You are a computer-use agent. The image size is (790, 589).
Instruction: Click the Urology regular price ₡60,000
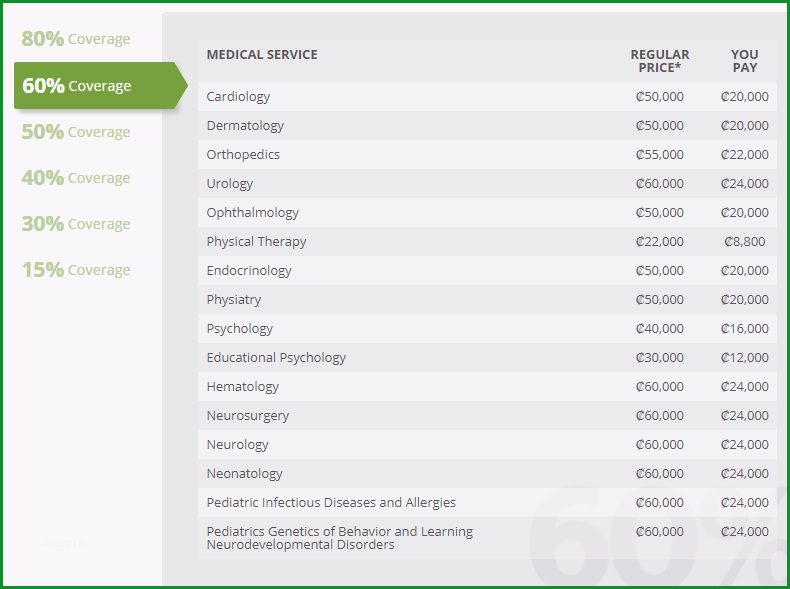(x=660, y=183)
